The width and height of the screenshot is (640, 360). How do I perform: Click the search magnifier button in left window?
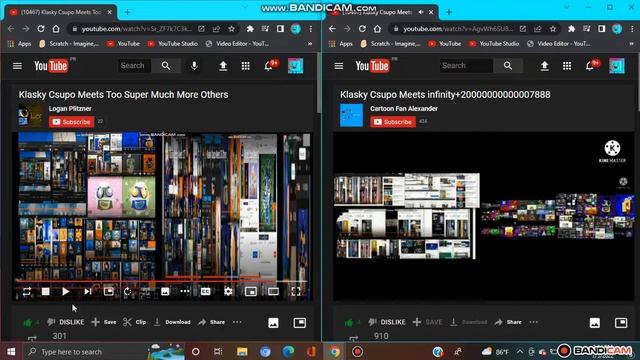point(166,66)
